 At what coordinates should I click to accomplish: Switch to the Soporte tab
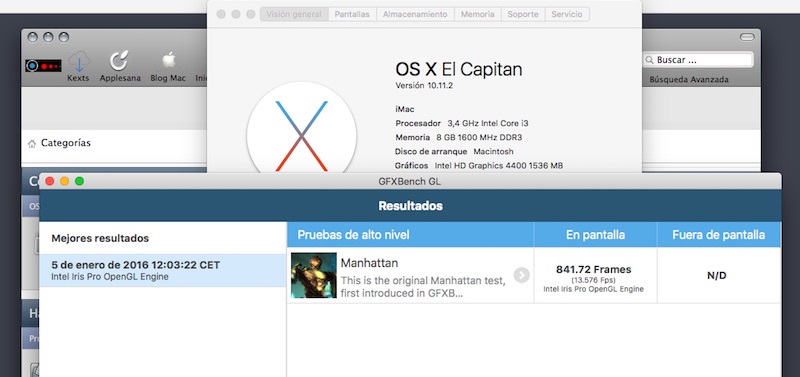click(x=523, y=14)
